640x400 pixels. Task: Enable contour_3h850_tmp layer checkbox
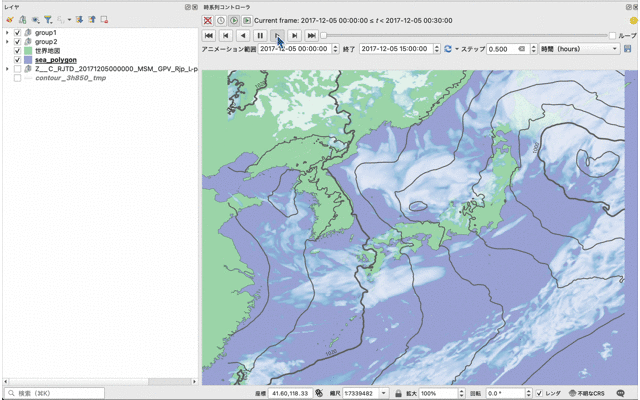pyautogui.click(x=17, y=78)
